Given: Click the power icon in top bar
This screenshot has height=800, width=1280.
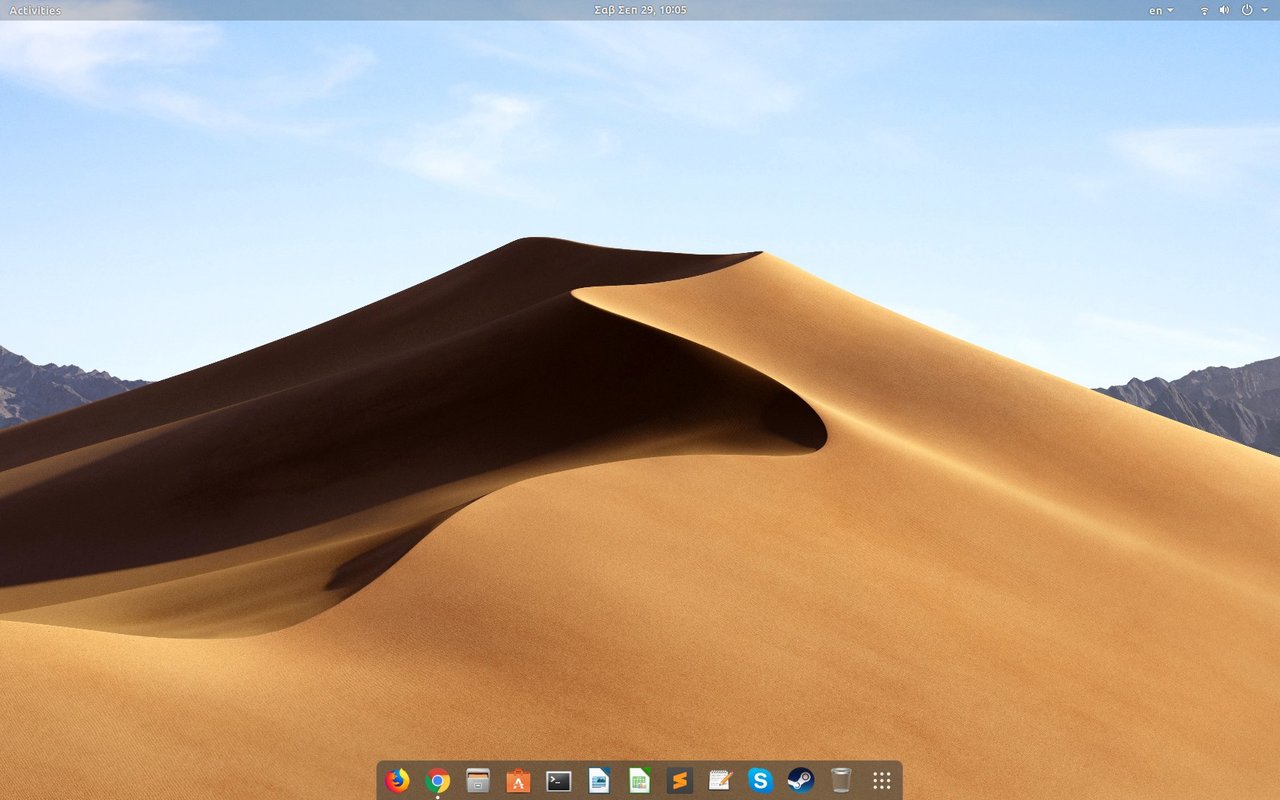Looking at the screenshot, I should pyautogui.click(x=1246, y=10).
